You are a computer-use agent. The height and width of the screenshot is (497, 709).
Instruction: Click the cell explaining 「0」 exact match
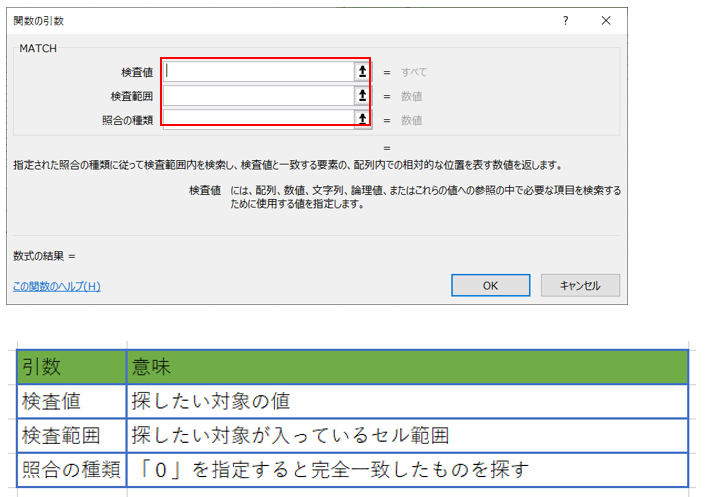point(407,468)
